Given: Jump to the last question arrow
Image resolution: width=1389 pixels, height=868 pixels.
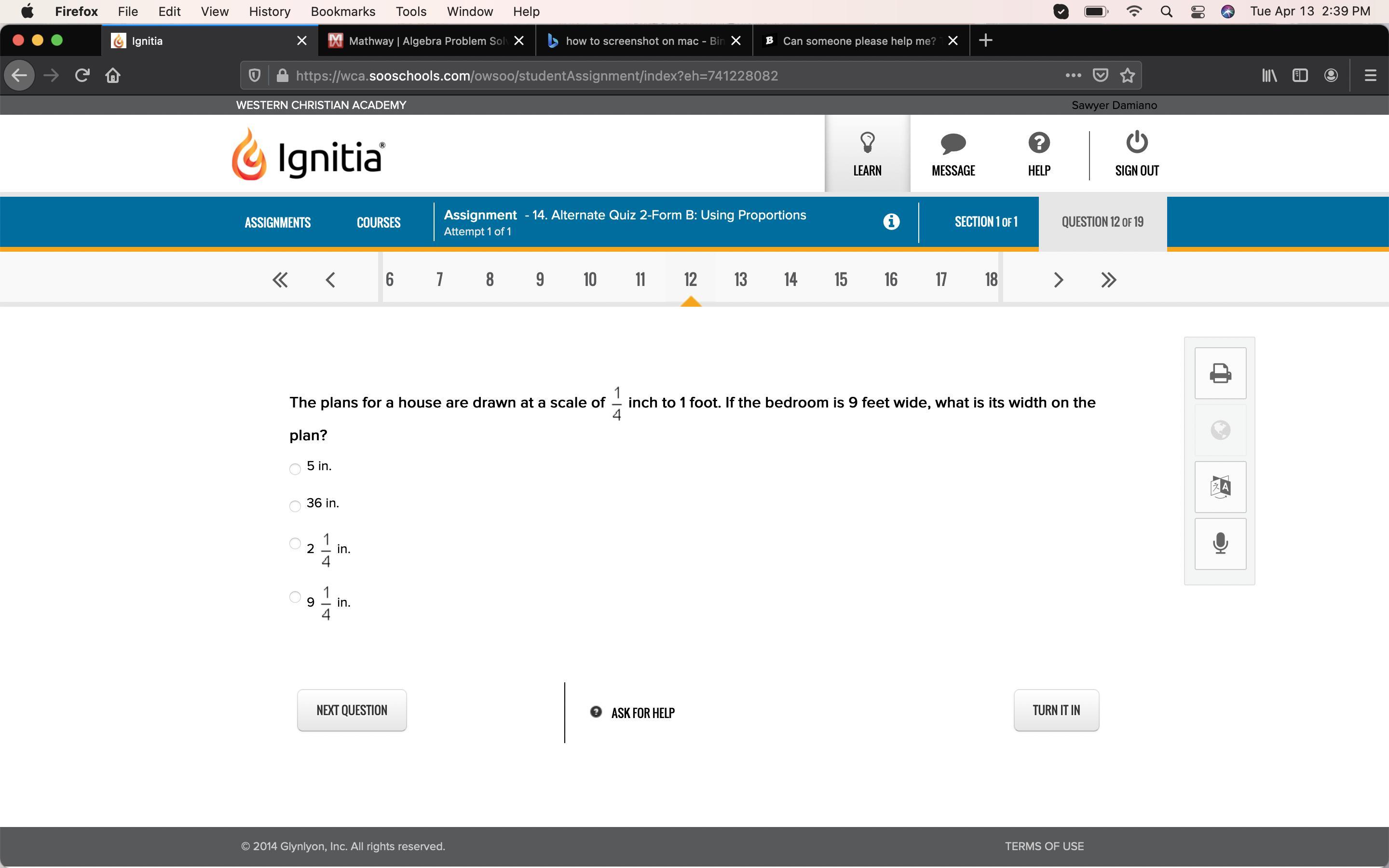Looking at the screenshot, I should click(x=1108, y=280).
